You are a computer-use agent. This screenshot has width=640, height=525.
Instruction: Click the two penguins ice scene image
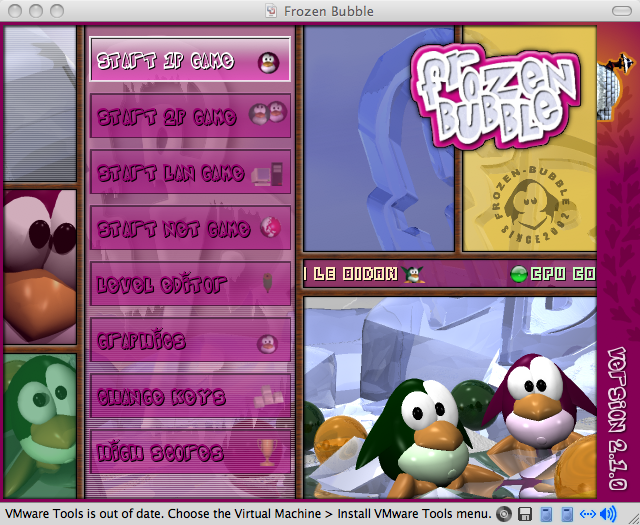click(450, 398)
